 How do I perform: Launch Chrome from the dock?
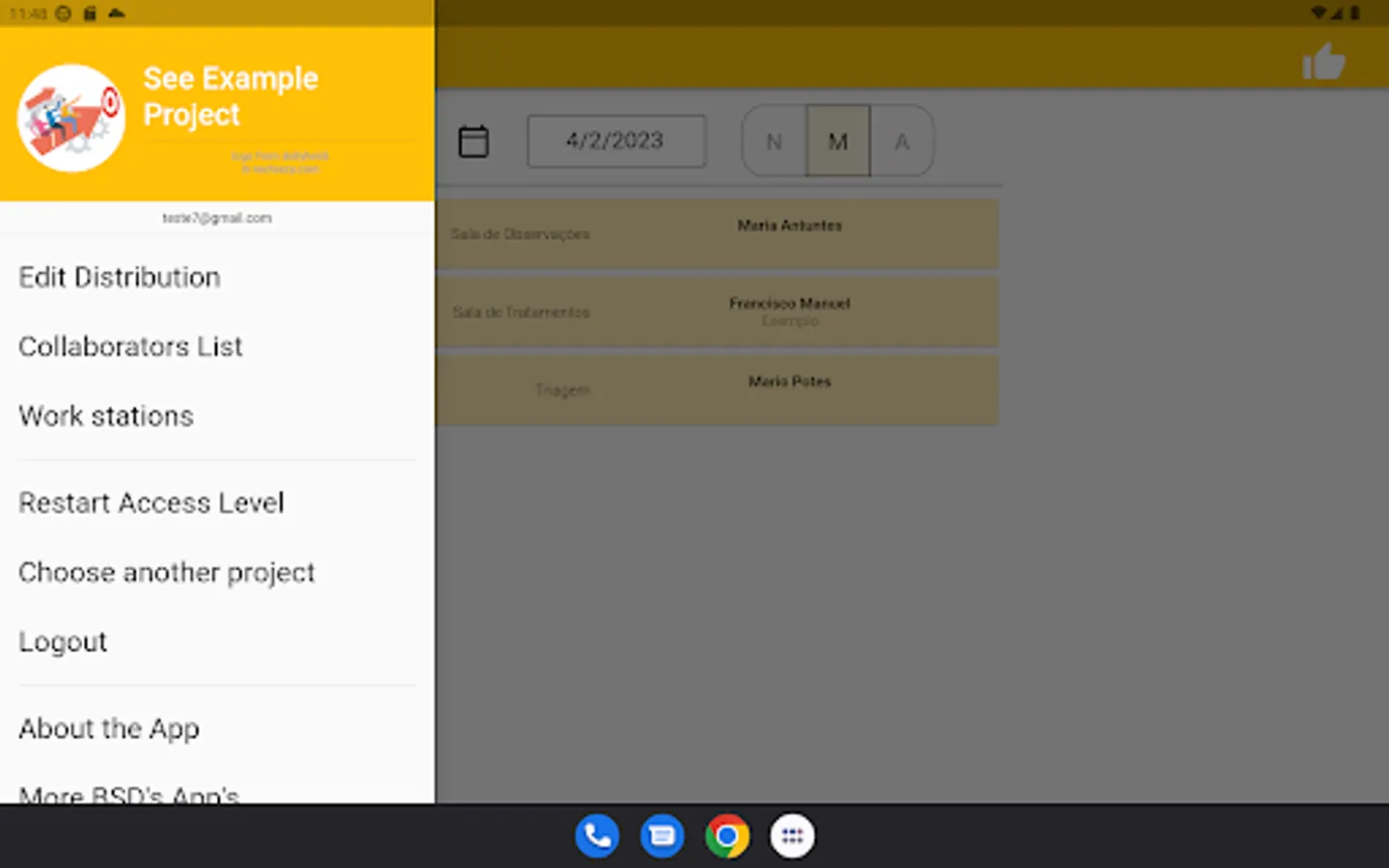(x=727, y=836)
